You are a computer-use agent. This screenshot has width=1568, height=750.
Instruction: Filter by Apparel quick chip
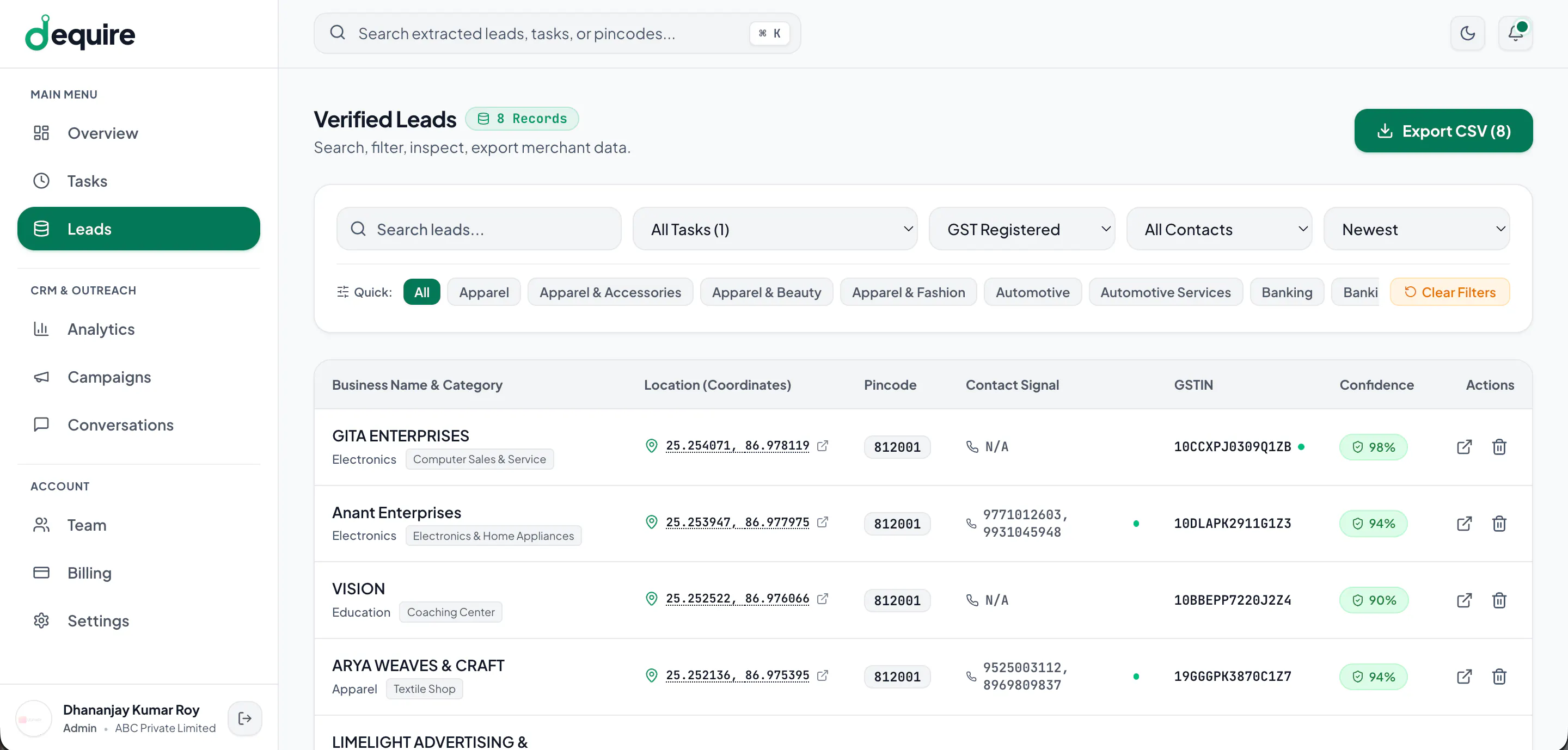[484, 292]
